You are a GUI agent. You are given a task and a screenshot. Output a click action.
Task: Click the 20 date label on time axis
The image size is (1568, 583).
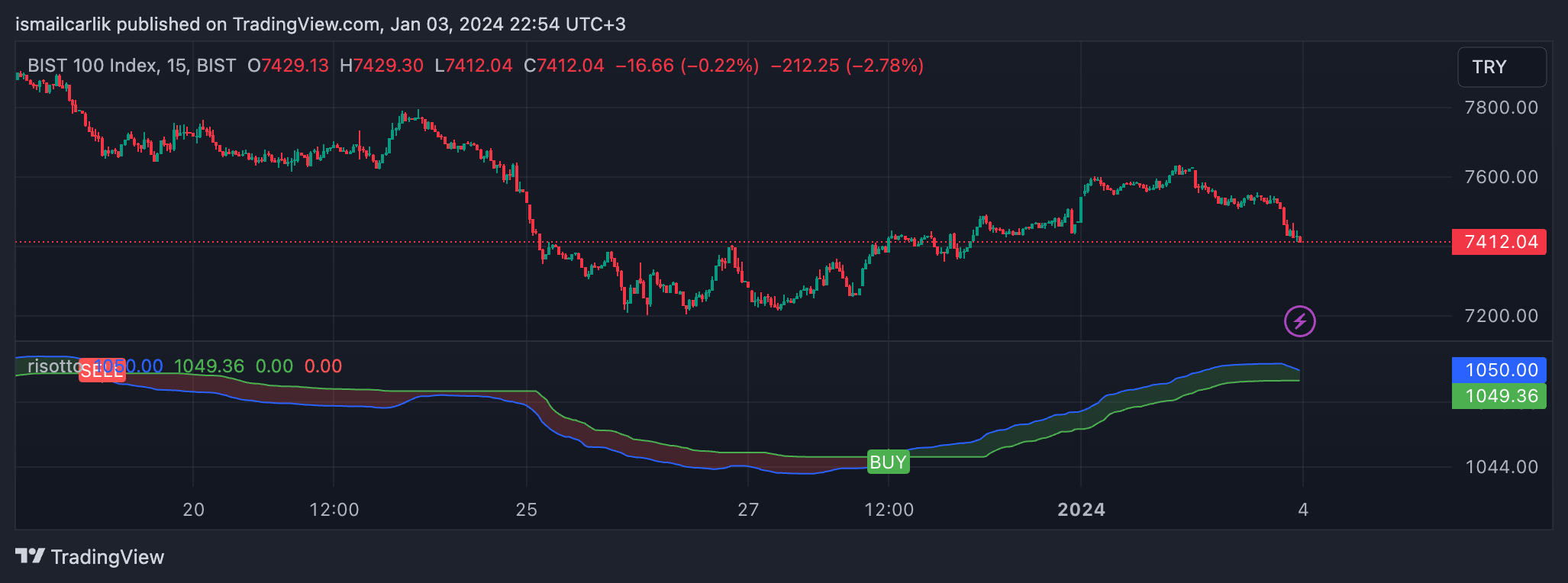pyautogui.click(x=194, y=510)
